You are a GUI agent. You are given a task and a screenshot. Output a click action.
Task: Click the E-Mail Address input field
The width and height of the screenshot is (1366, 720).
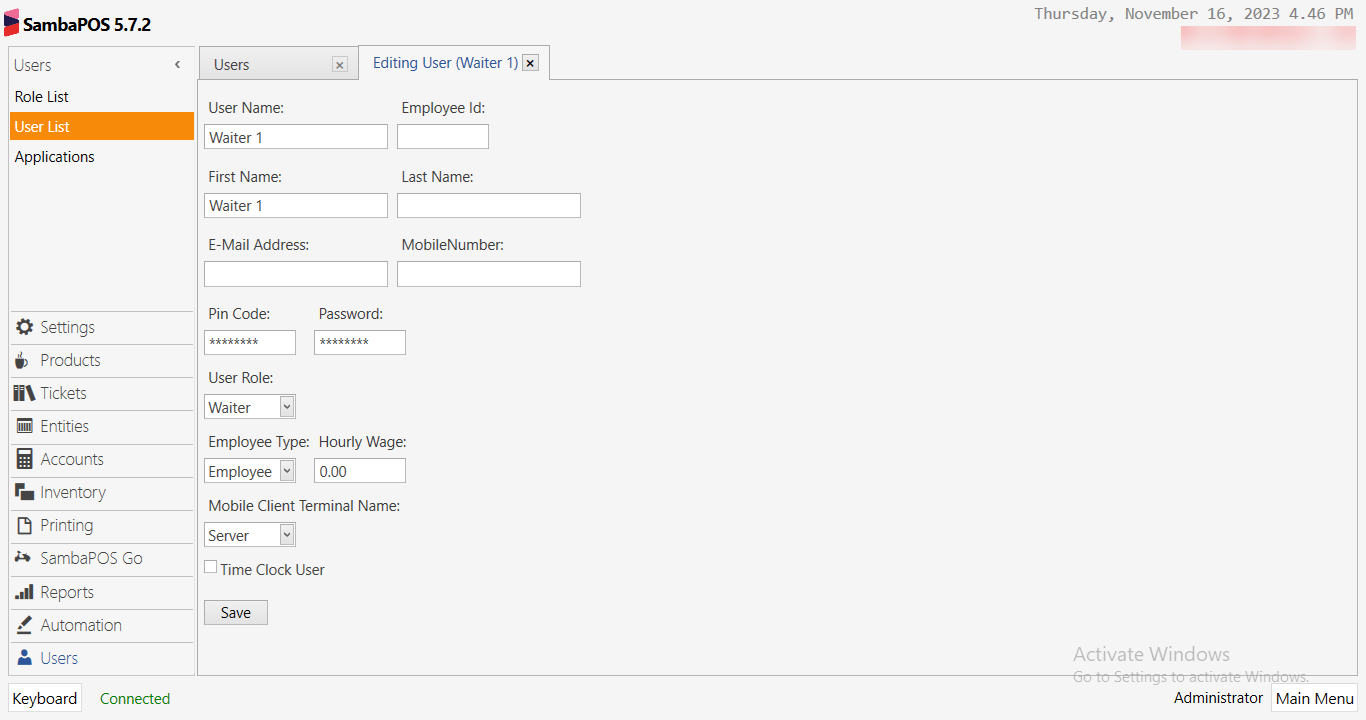[x=295, y=273]
